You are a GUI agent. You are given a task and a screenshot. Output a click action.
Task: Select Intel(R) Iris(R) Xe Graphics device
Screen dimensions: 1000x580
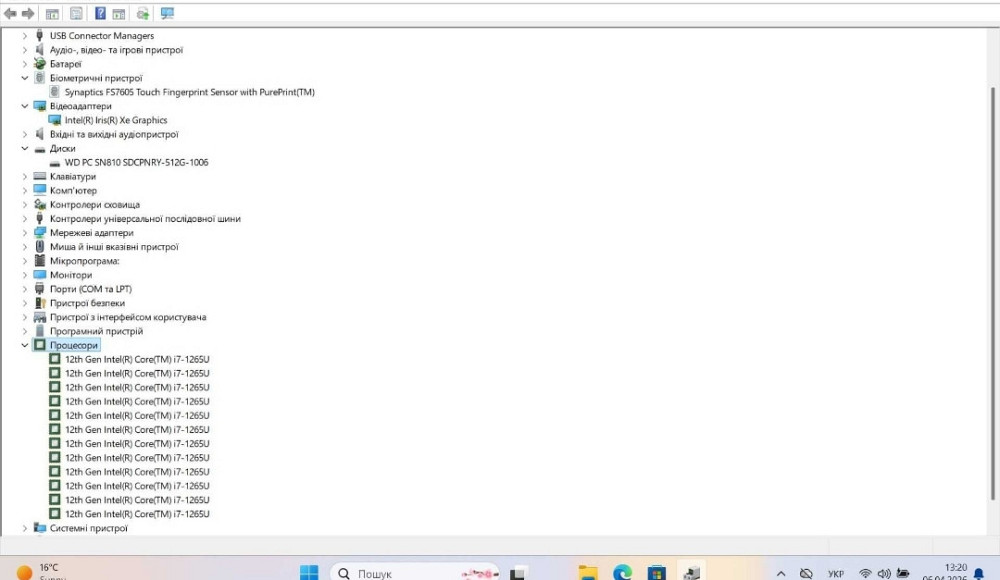tap(115, 120)
